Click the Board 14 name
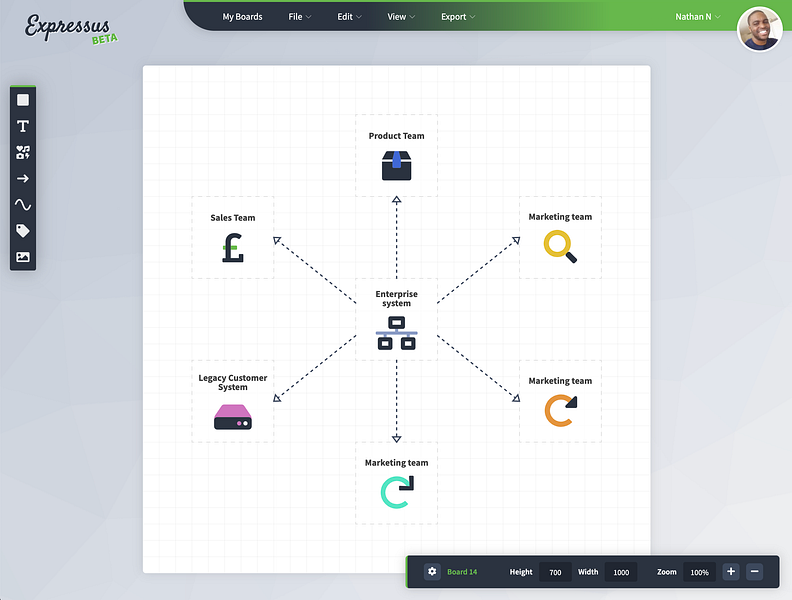792x600 pixels. (462, 572)
